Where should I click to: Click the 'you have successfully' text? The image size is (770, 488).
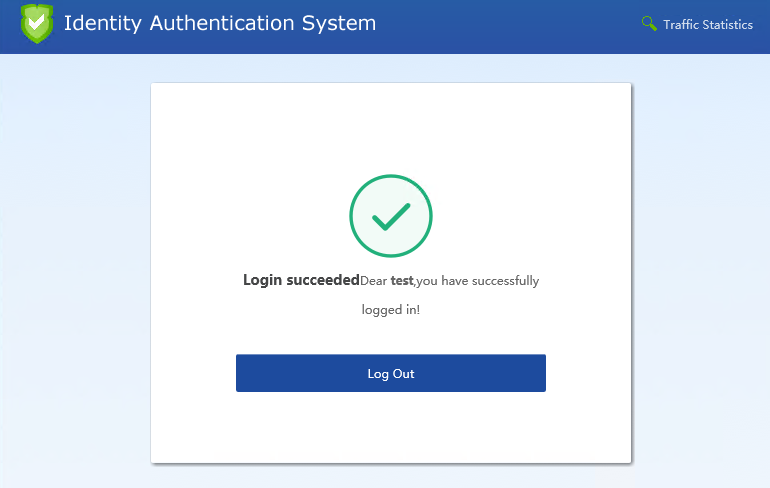478,281
